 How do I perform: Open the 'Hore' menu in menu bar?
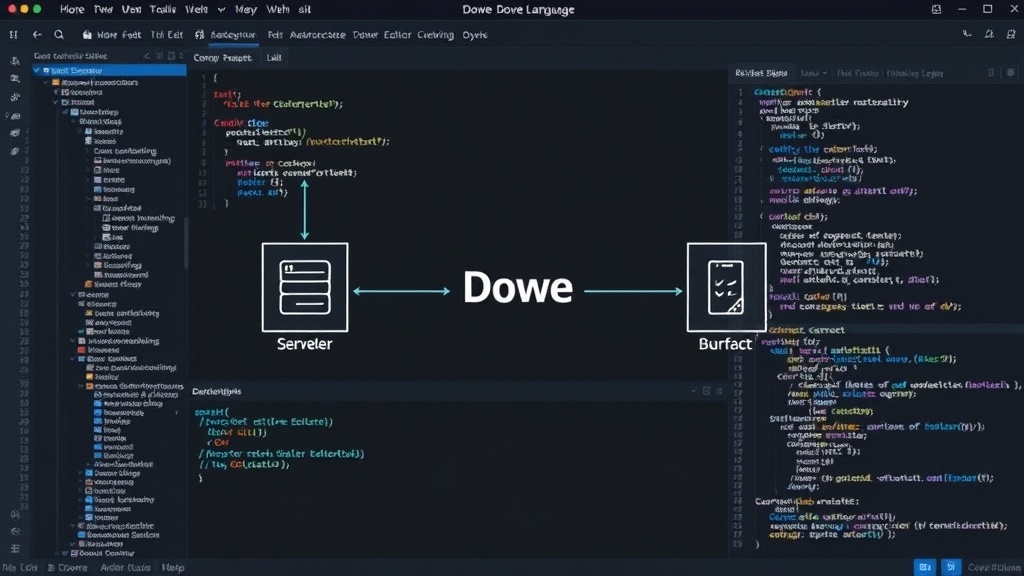(72, 10)
